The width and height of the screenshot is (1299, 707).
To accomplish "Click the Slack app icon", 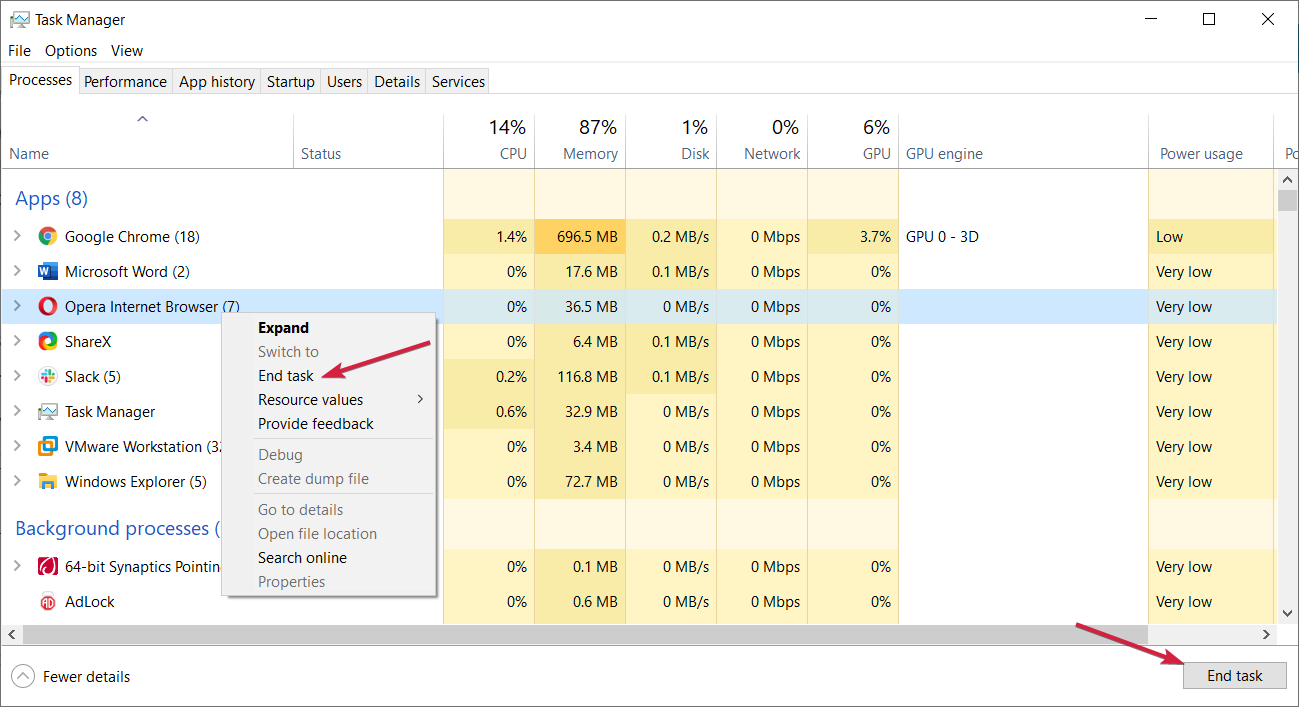I will click(47, 377).
